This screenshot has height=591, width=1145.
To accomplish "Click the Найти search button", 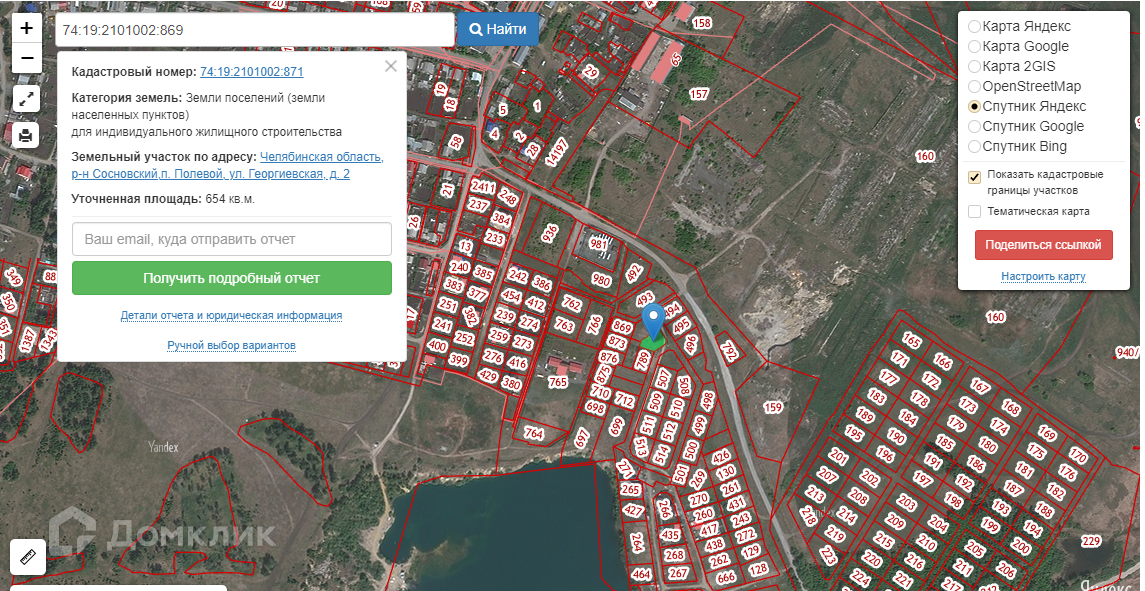I will click(x=498, y=30).
